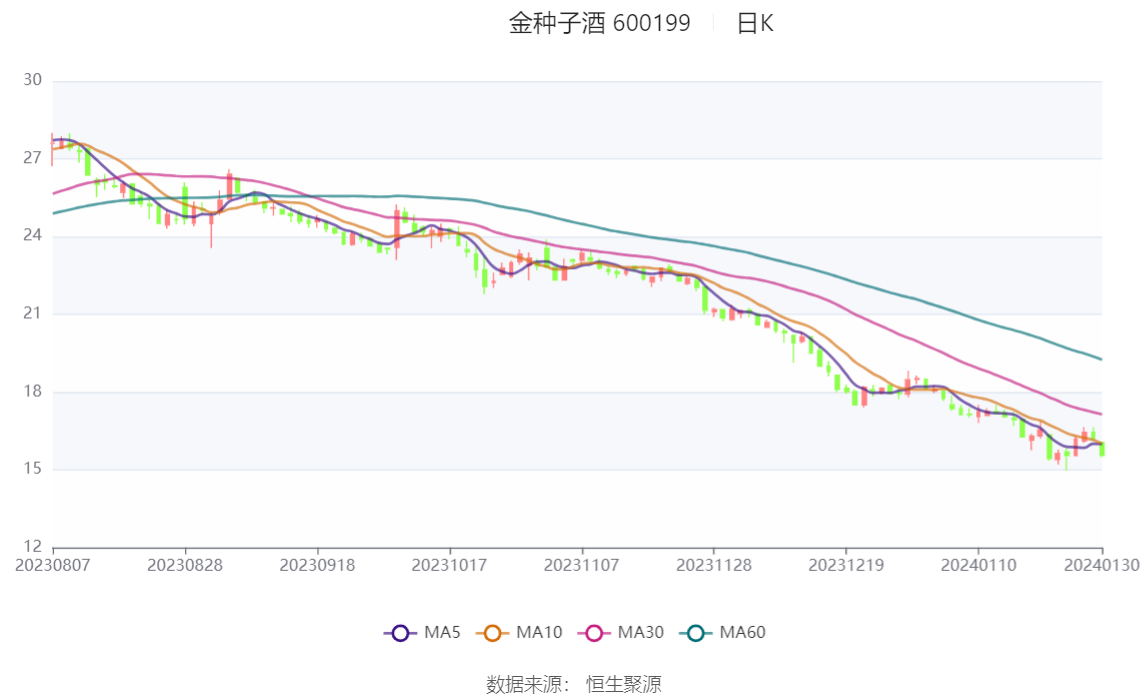Viewport: 1148px width, 699px height.
Task: Click the y-axis minimum label 12
Action: [x=32, y=546]
